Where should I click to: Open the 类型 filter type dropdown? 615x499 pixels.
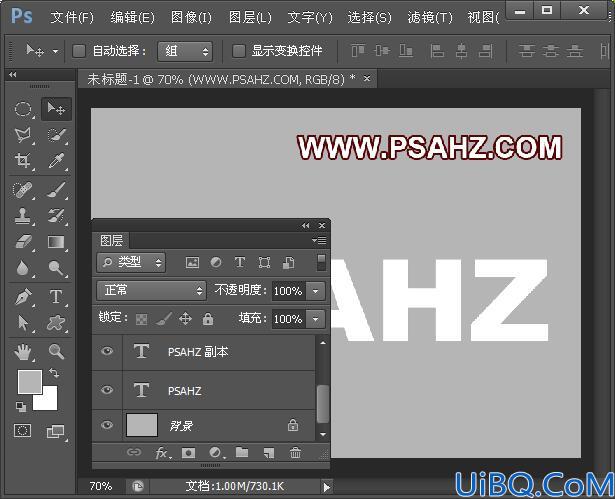click(x=131, y=262)
